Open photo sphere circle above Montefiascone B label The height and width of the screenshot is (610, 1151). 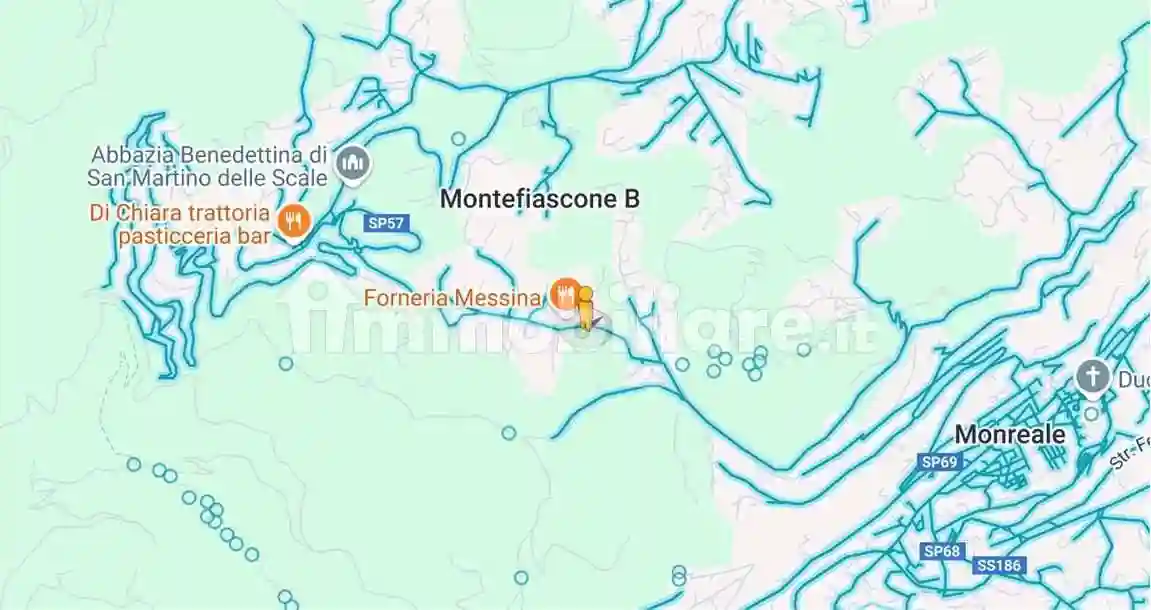click(458, 139)
